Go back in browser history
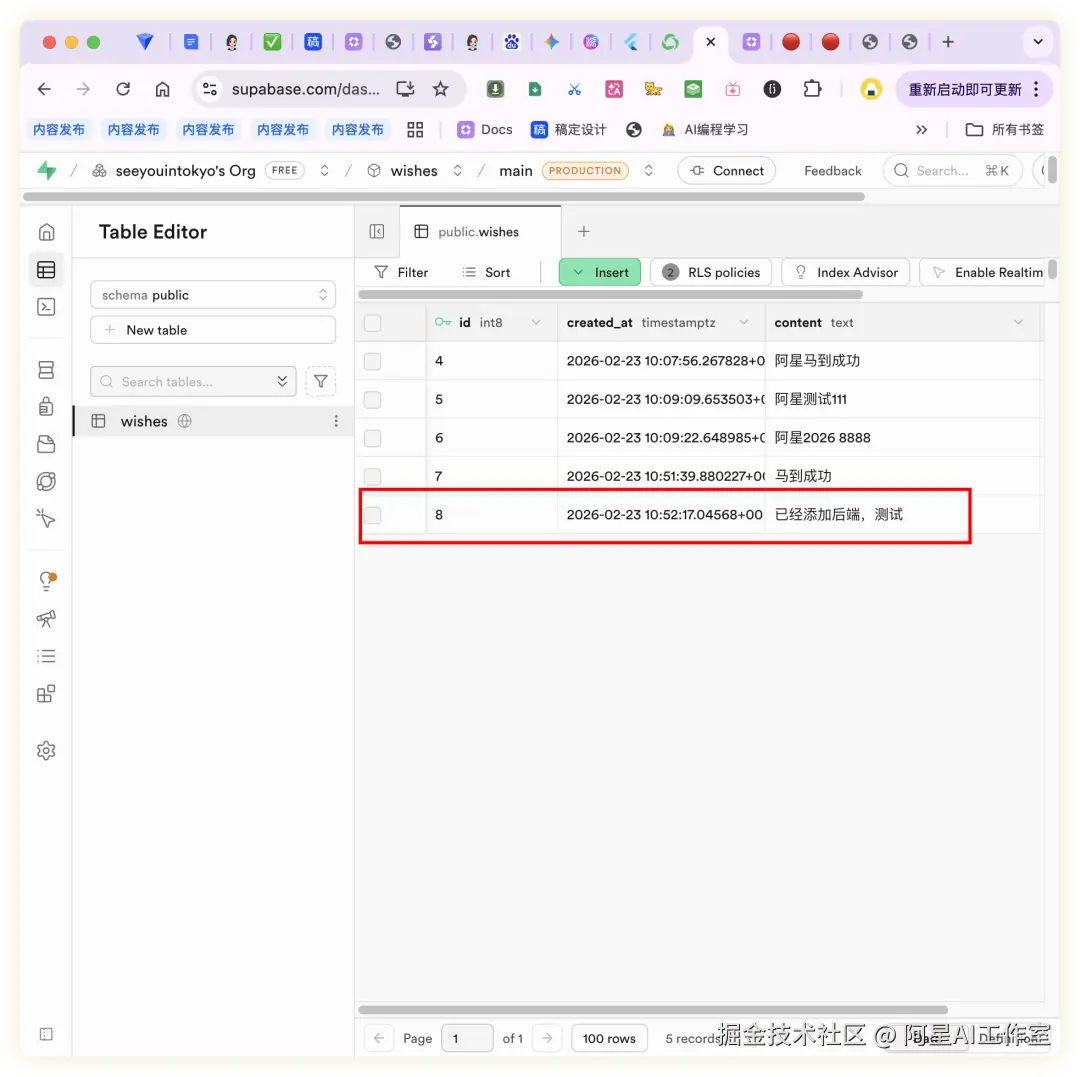The image size is (1080, 1077). point(44,89)
